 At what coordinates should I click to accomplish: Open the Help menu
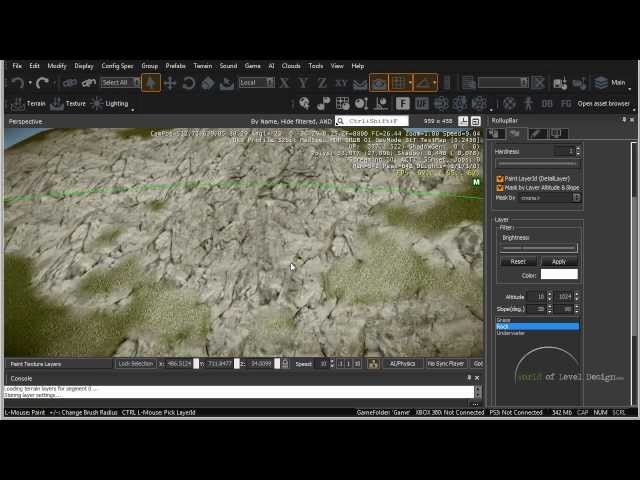[358, 66]
